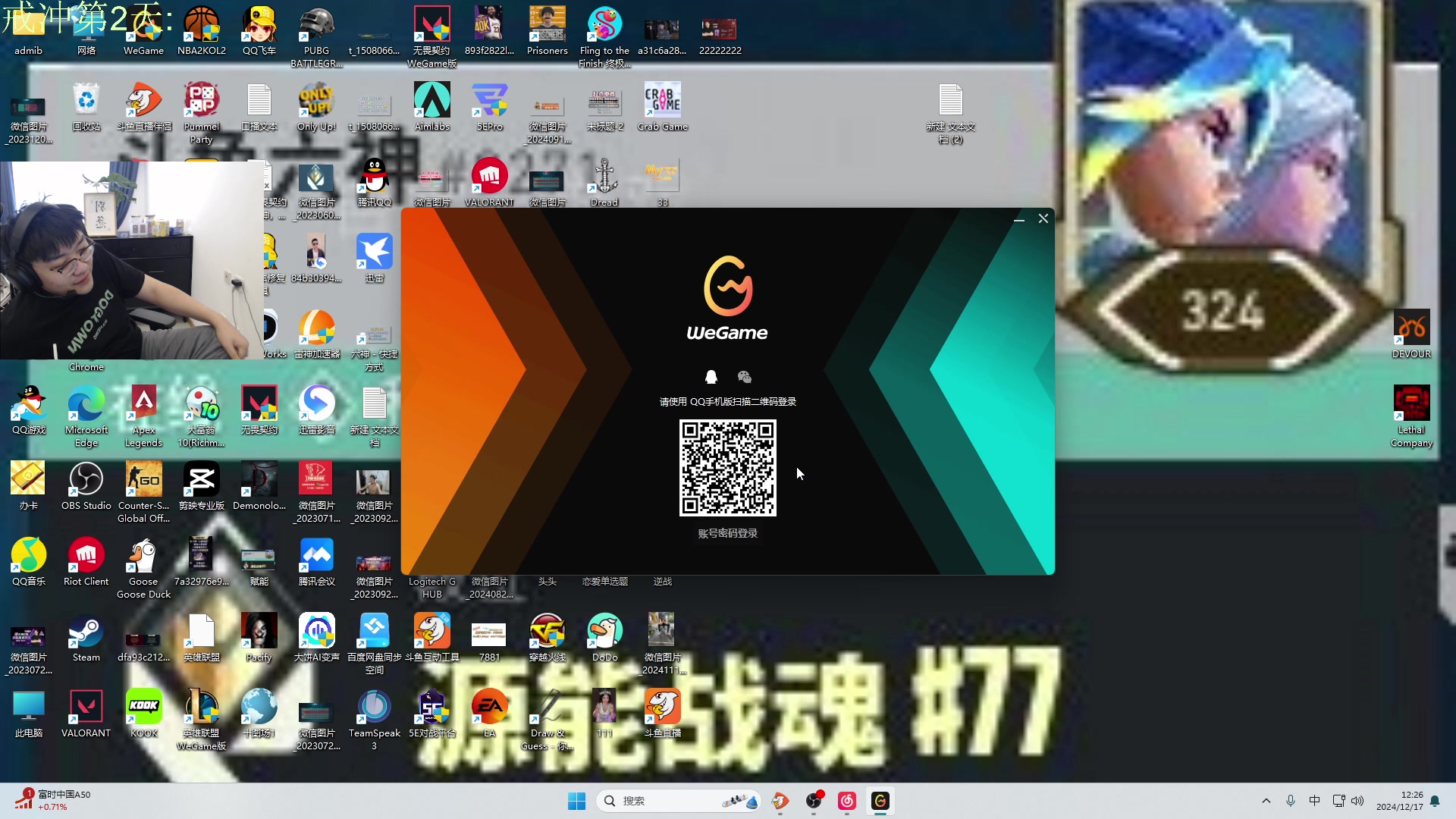Open Dread anchor desktop icon
The width and height of the screenshot is (1456, 819).
coord(604,184)
